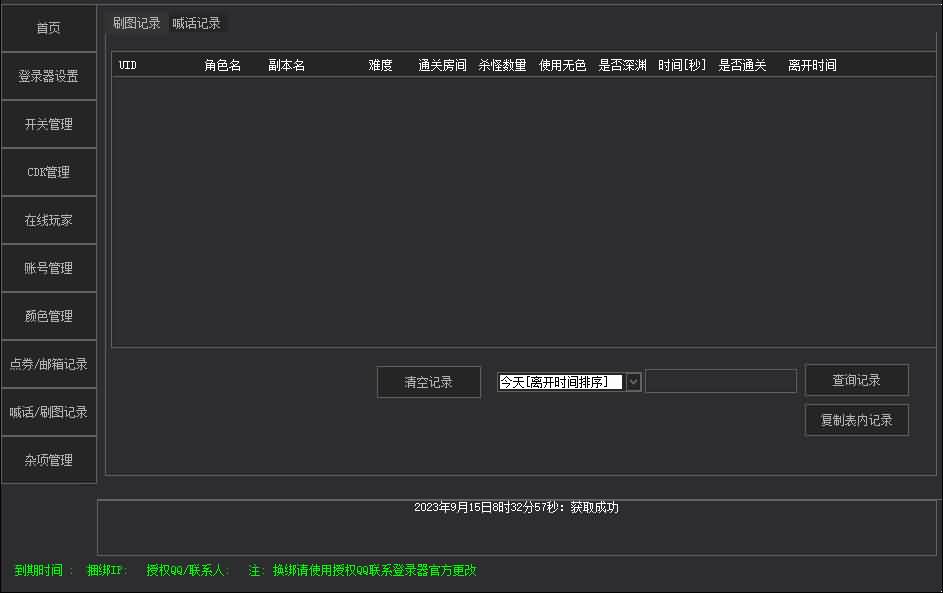Open 点券/邮箱记录 page

pyautogui.click(x=49, y=364)
